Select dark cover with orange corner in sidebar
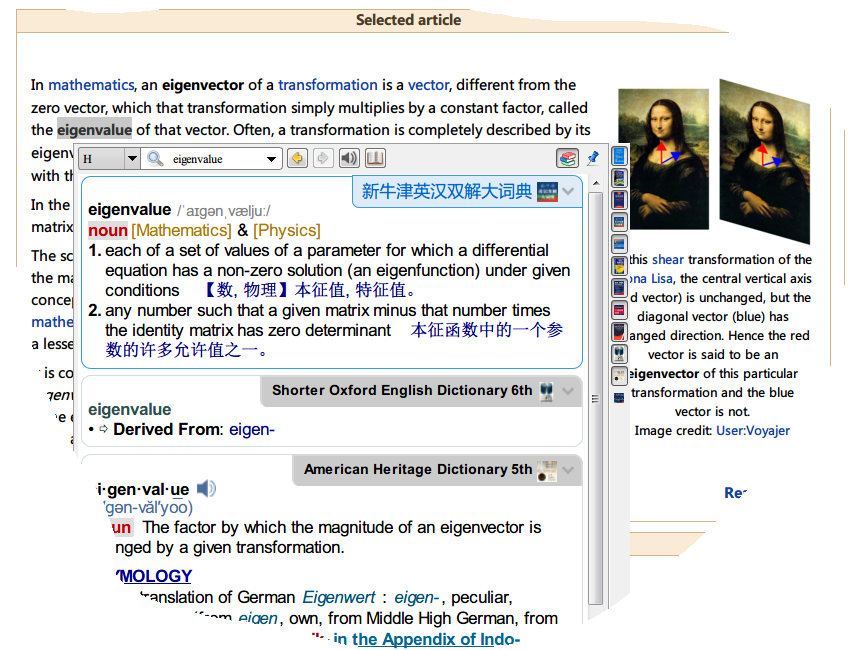This screenshot has height=650, width=851. coord(619,332)
